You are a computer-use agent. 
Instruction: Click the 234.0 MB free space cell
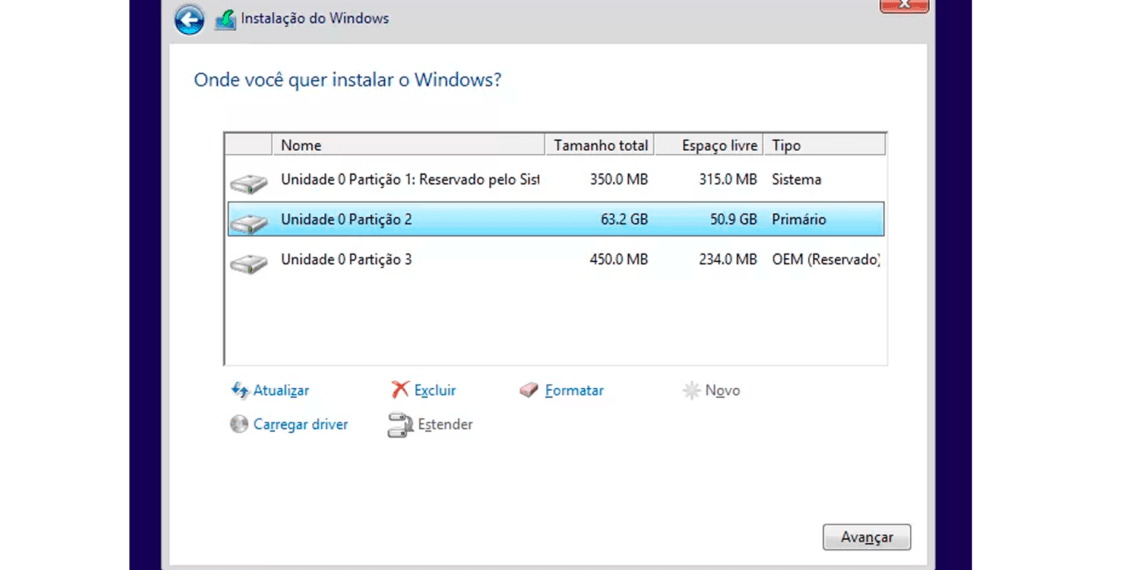pos(728,259)
